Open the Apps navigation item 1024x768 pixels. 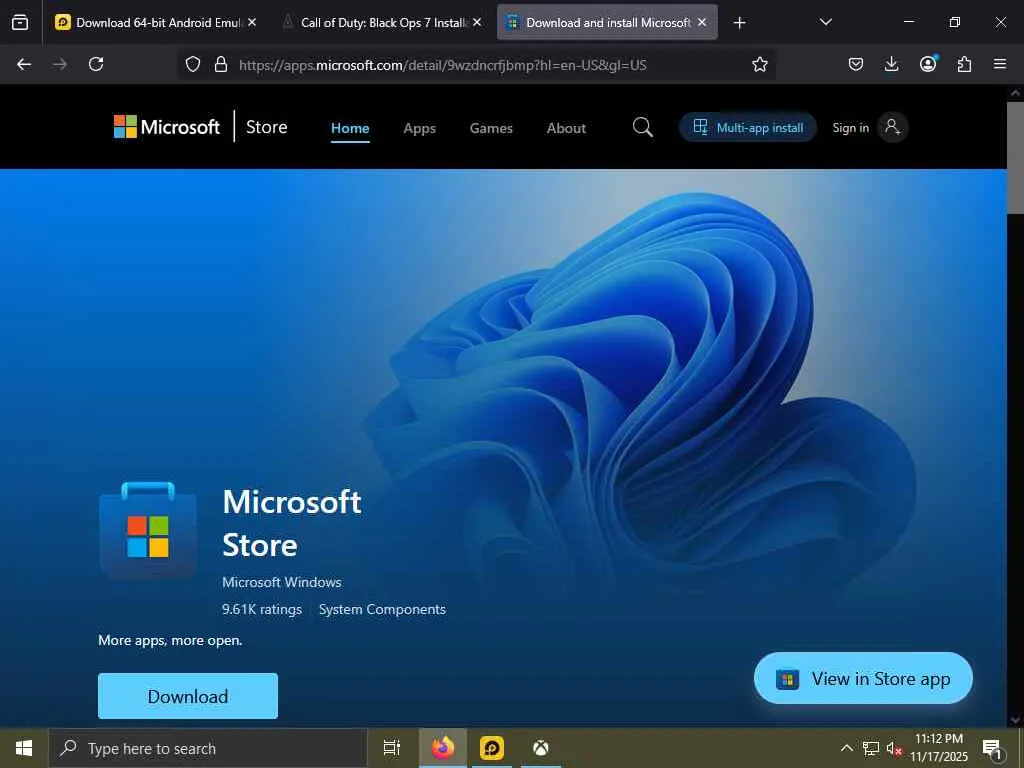tap(419, 128)
